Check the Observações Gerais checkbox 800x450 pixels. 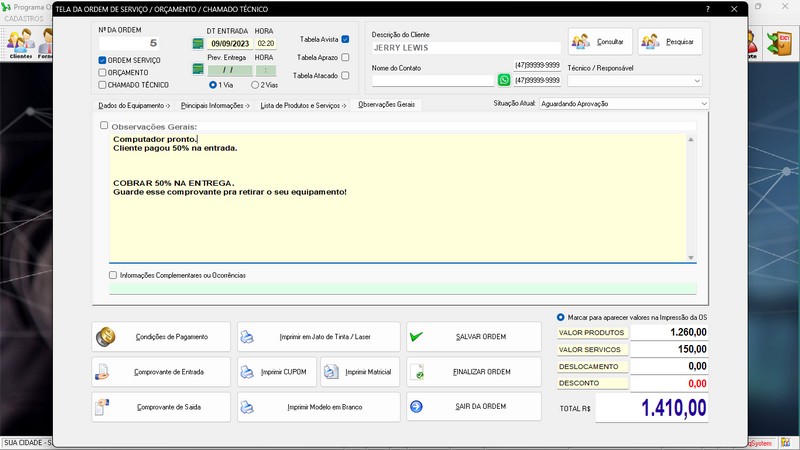tap(104, 125)
